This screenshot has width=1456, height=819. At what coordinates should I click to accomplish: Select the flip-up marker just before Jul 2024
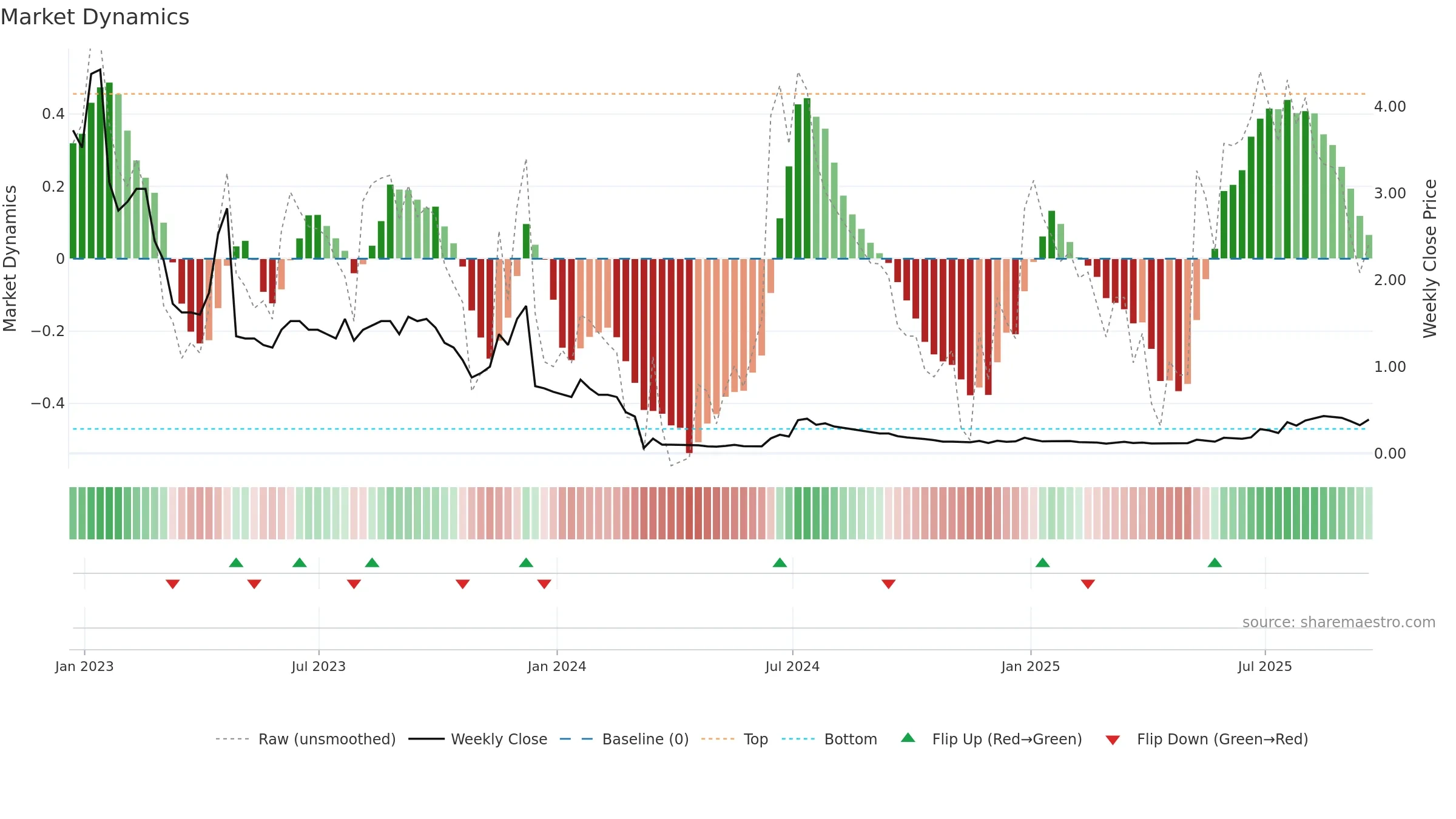click(x=780, y=562)
